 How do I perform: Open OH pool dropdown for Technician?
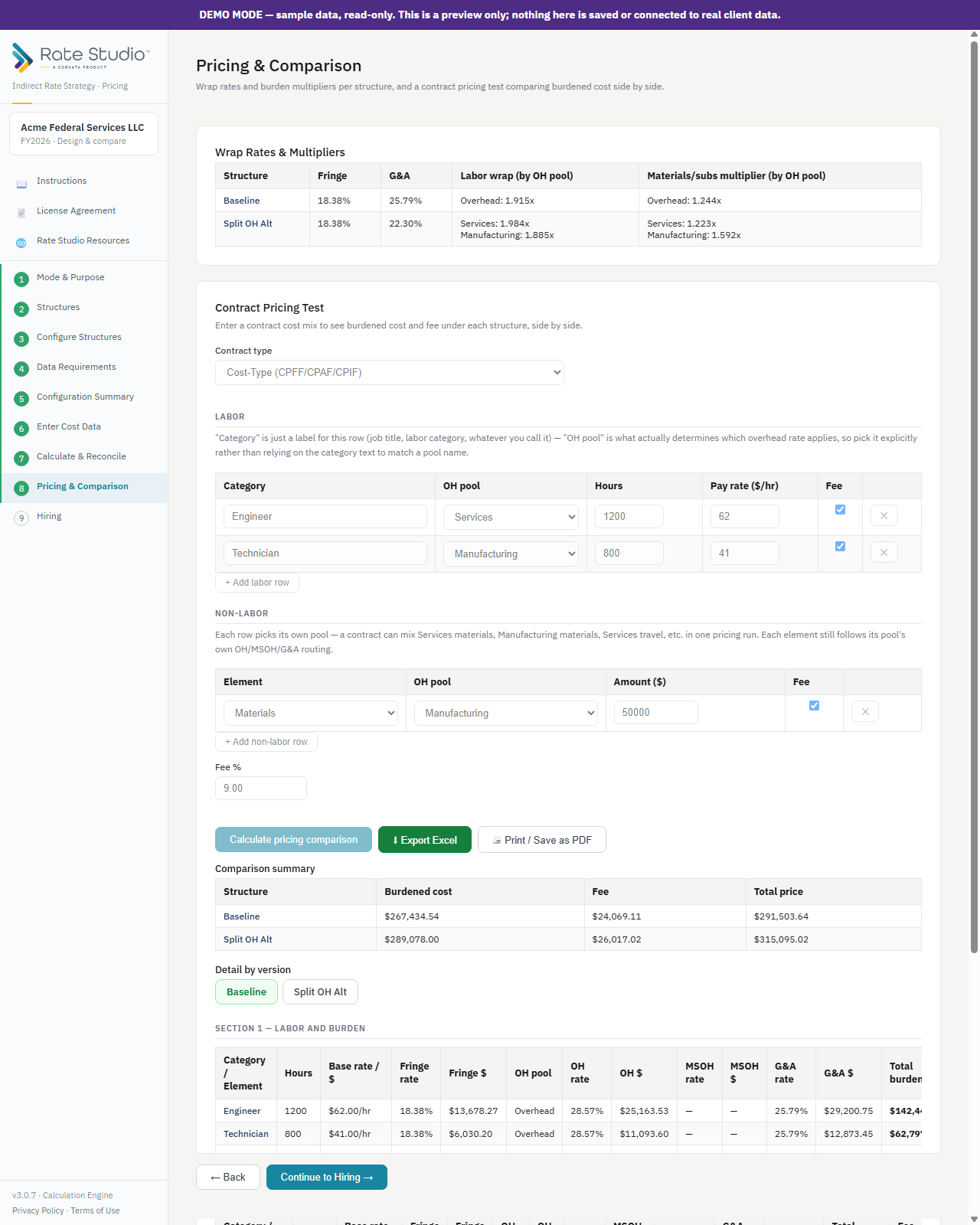[x=511, y=554]
